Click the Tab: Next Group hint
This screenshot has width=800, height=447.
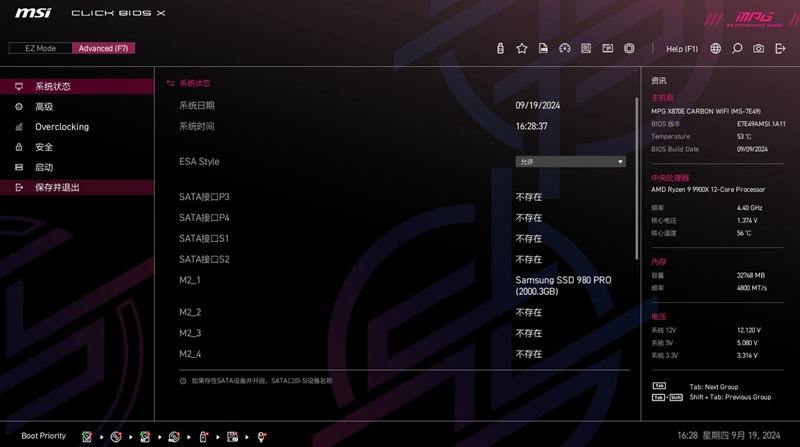coord(714,387)
